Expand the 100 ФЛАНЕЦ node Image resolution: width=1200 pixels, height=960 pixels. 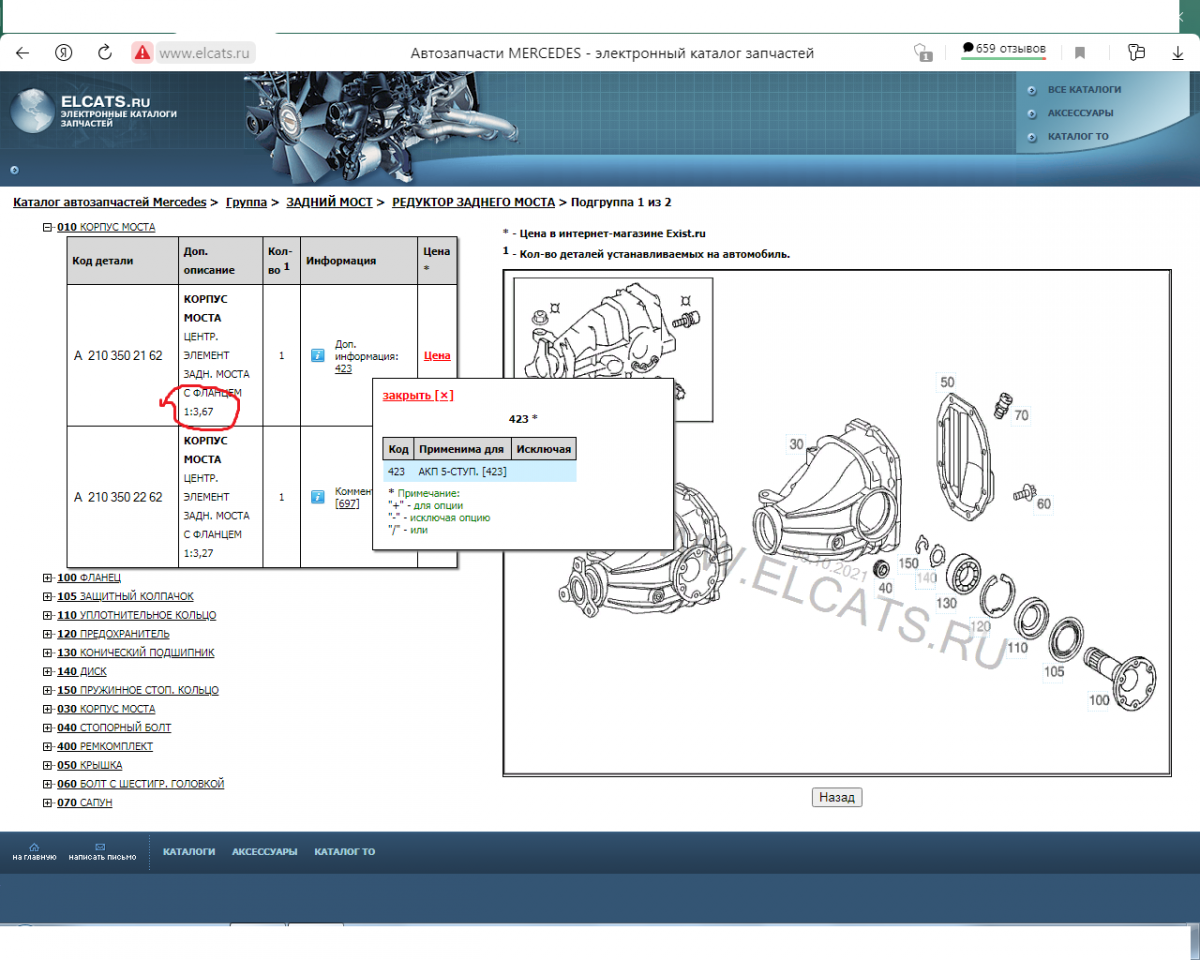tap(47, 578)
